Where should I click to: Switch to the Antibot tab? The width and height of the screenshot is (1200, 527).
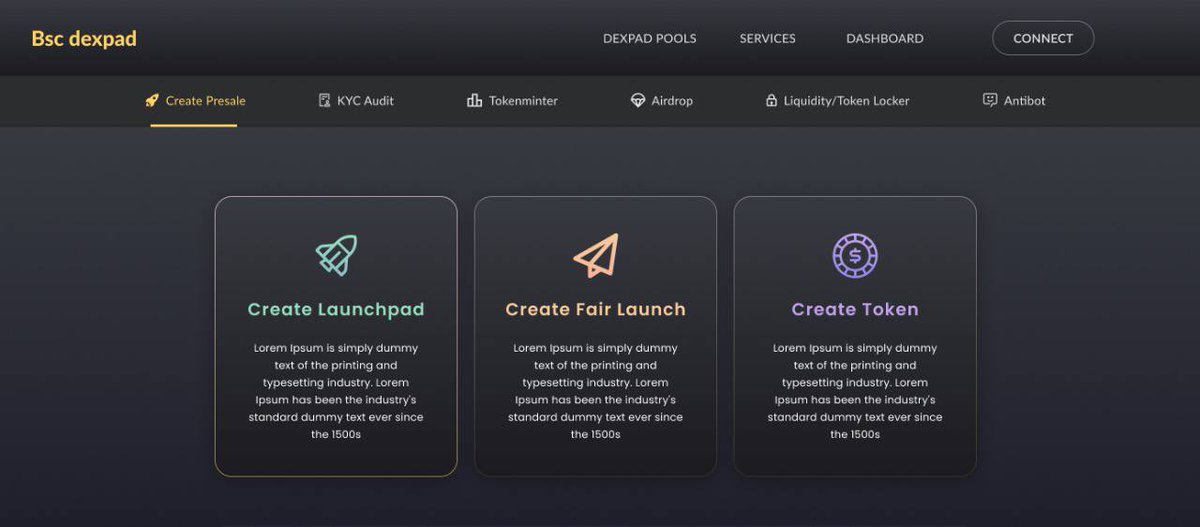pyautogui.click(x=1025, y=101)
